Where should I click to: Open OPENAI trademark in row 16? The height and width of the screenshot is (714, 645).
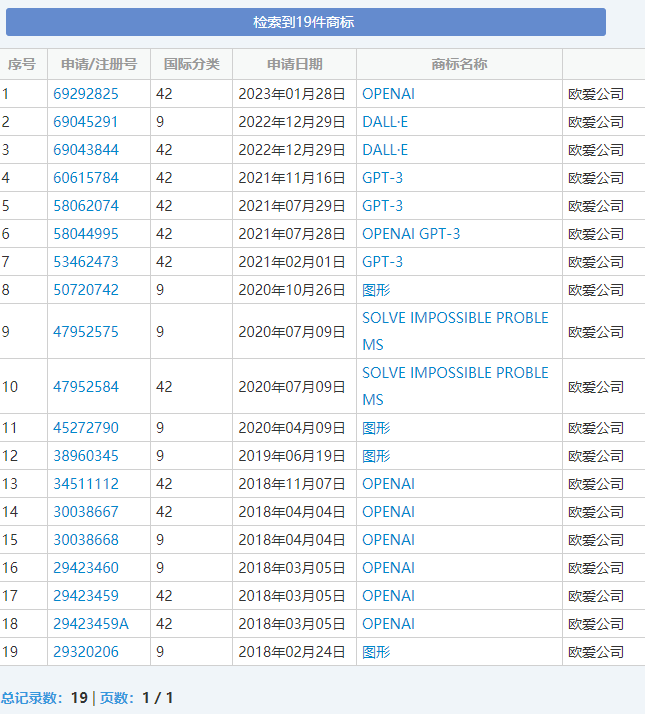389,568
